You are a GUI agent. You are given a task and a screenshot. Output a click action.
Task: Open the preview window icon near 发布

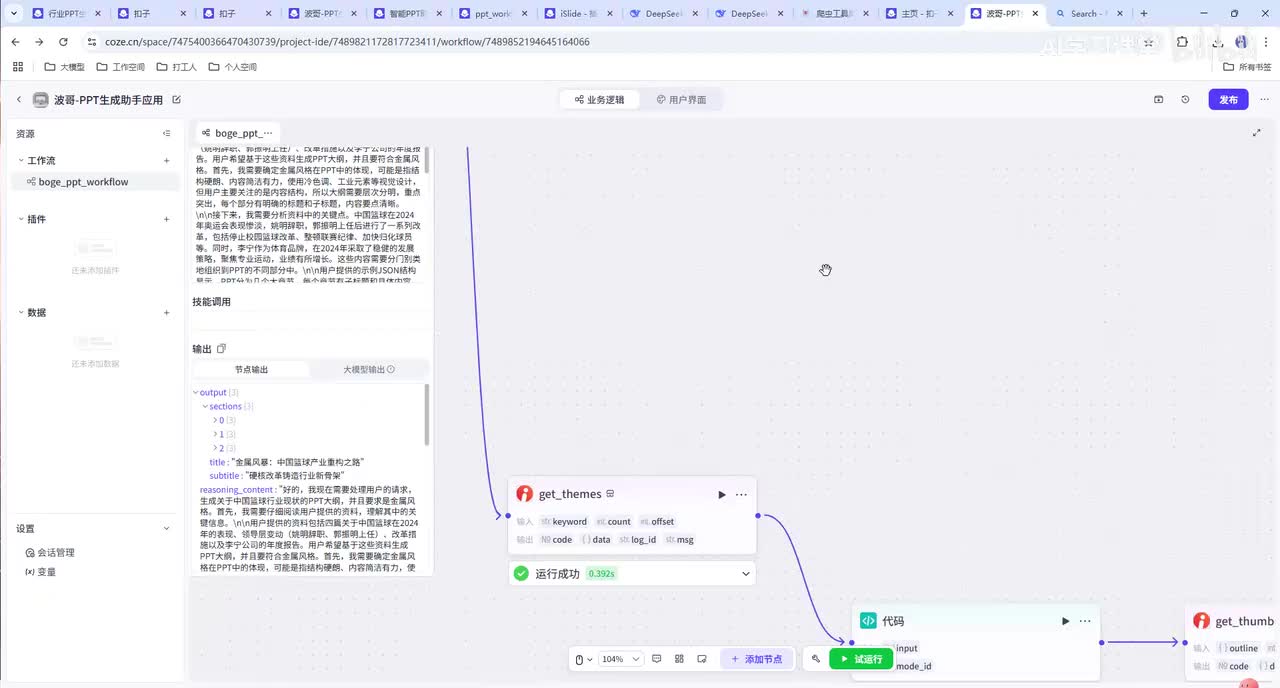[1159, 100]
